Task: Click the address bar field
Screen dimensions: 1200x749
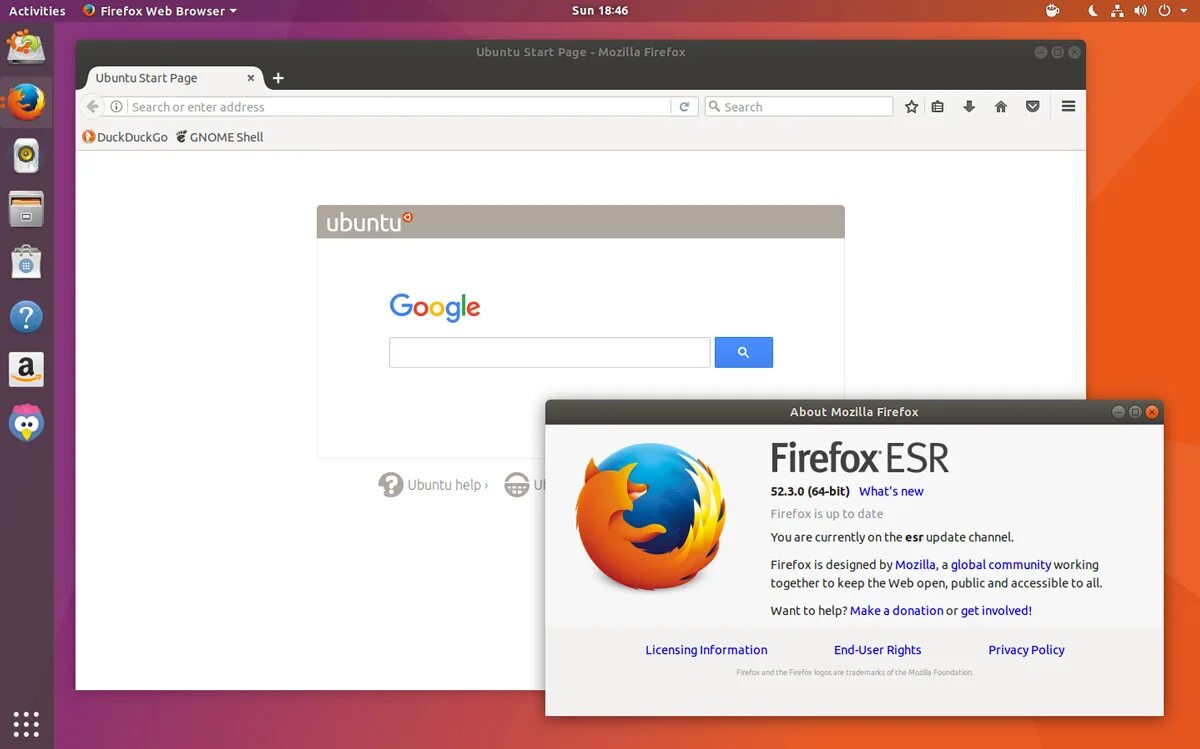Action: point(400,106)
